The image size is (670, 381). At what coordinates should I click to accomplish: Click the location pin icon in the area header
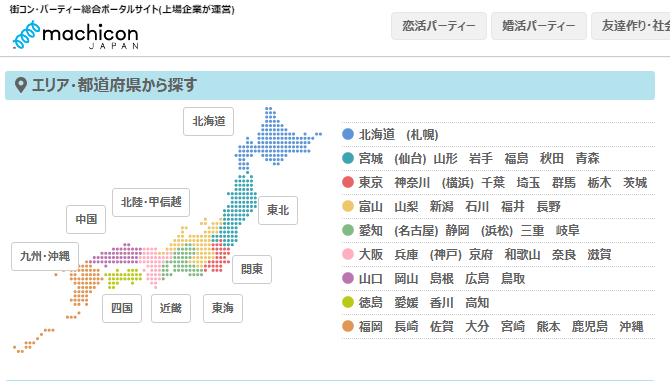pyautogui.click(x=21, y=85)
